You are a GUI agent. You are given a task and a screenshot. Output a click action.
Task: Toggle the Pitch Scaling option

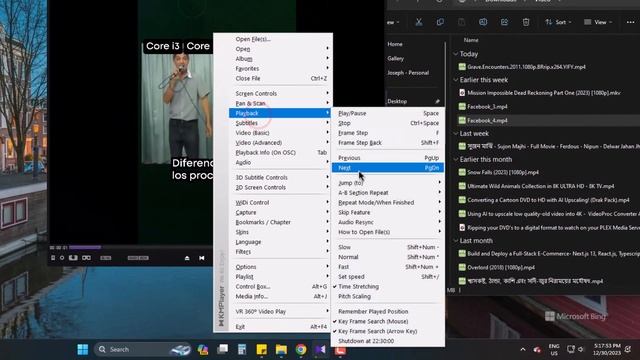point(388,296)
